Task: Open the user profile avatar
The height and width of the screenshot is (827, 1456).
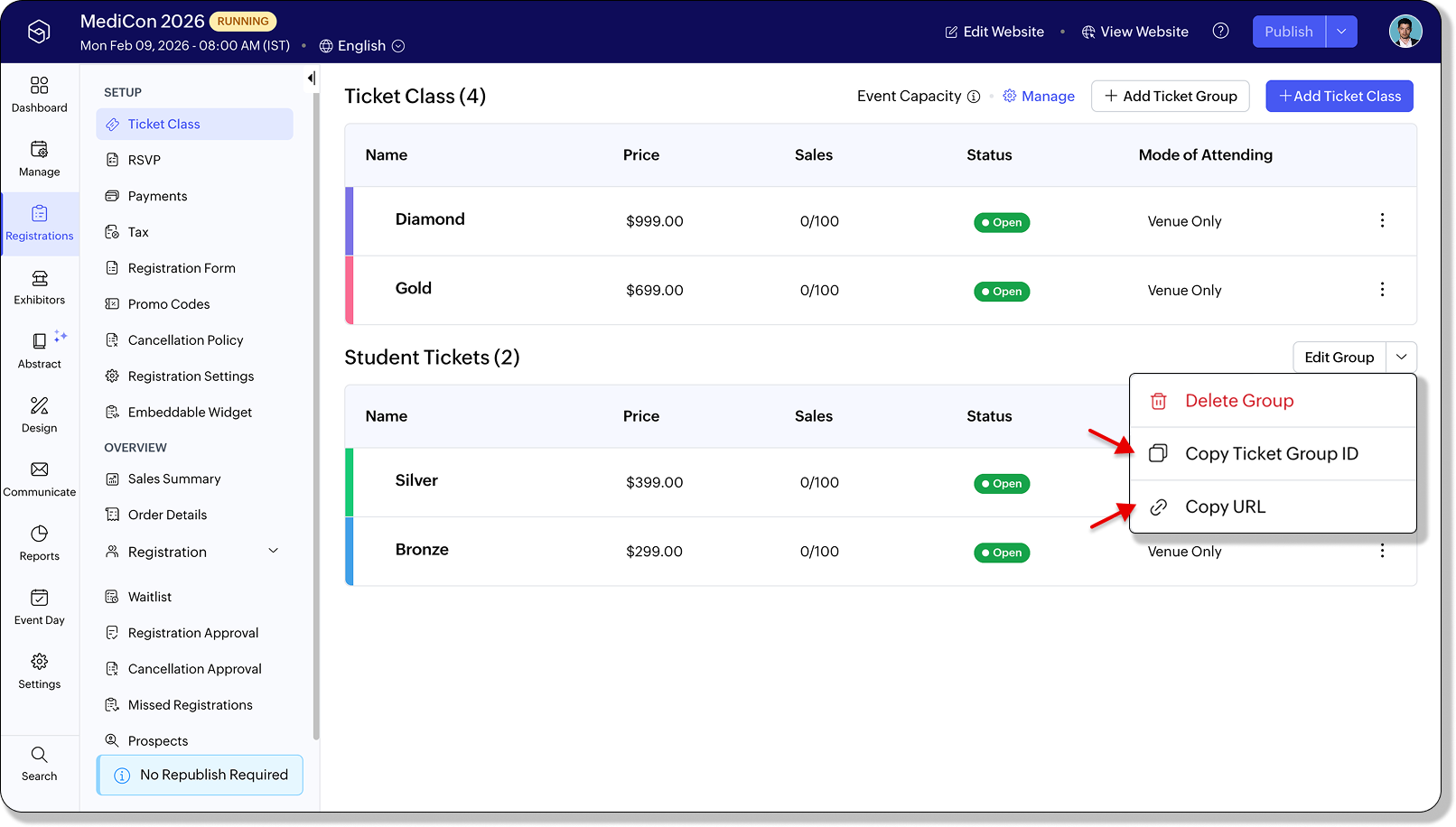Action: (x=1405, y=32)
